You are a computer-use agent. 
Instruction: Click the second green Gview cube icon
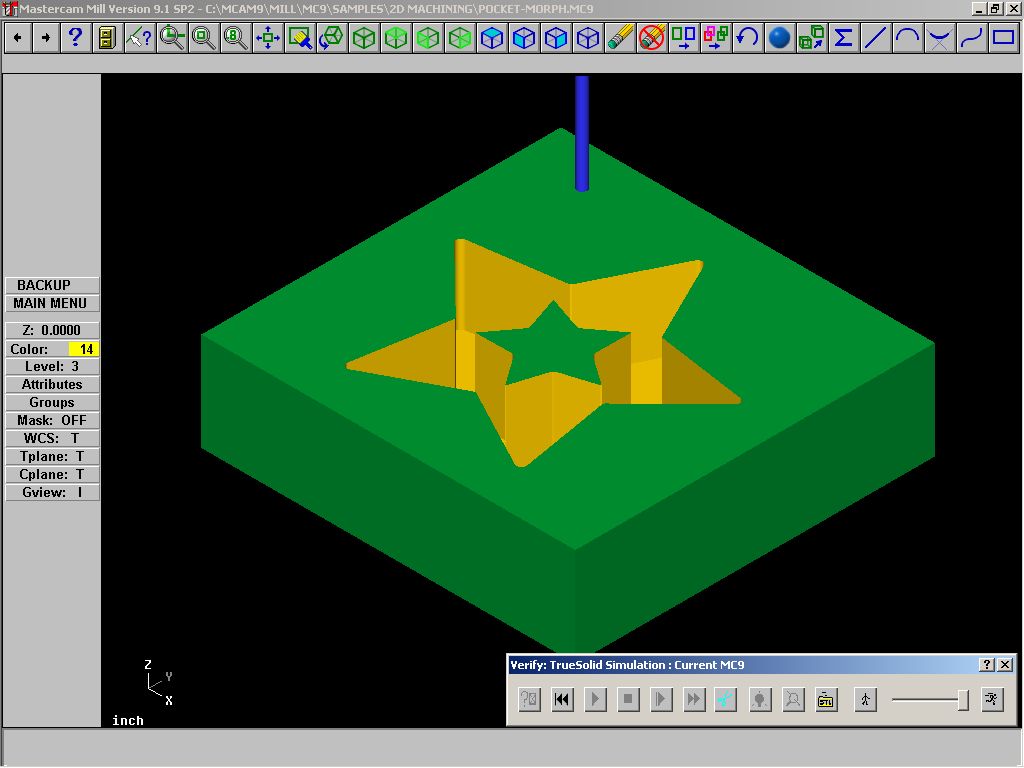(396, 38)
